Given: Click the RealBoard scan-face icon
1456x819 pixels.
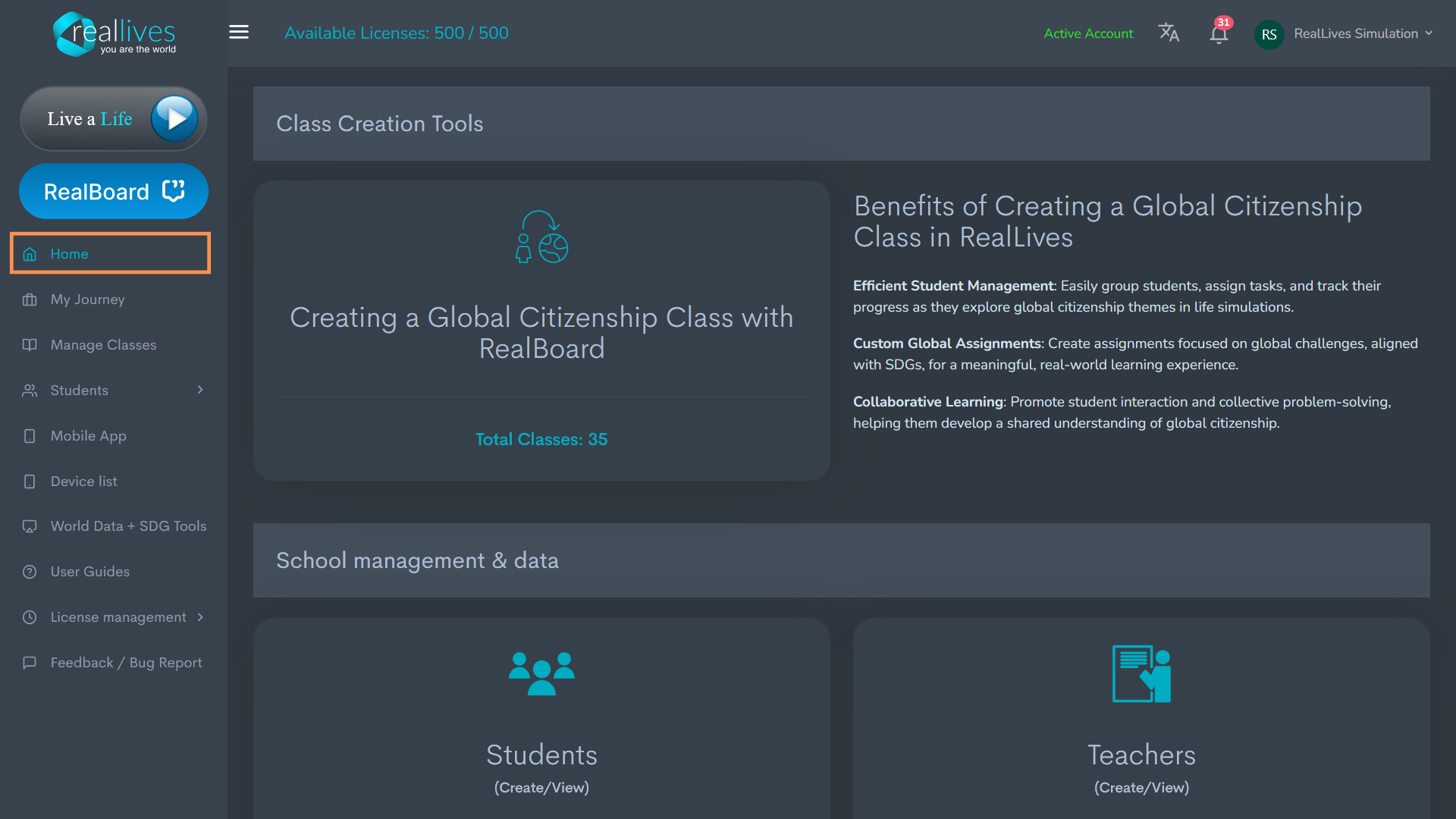Looking at the screenshot, I should click(174, 191).
